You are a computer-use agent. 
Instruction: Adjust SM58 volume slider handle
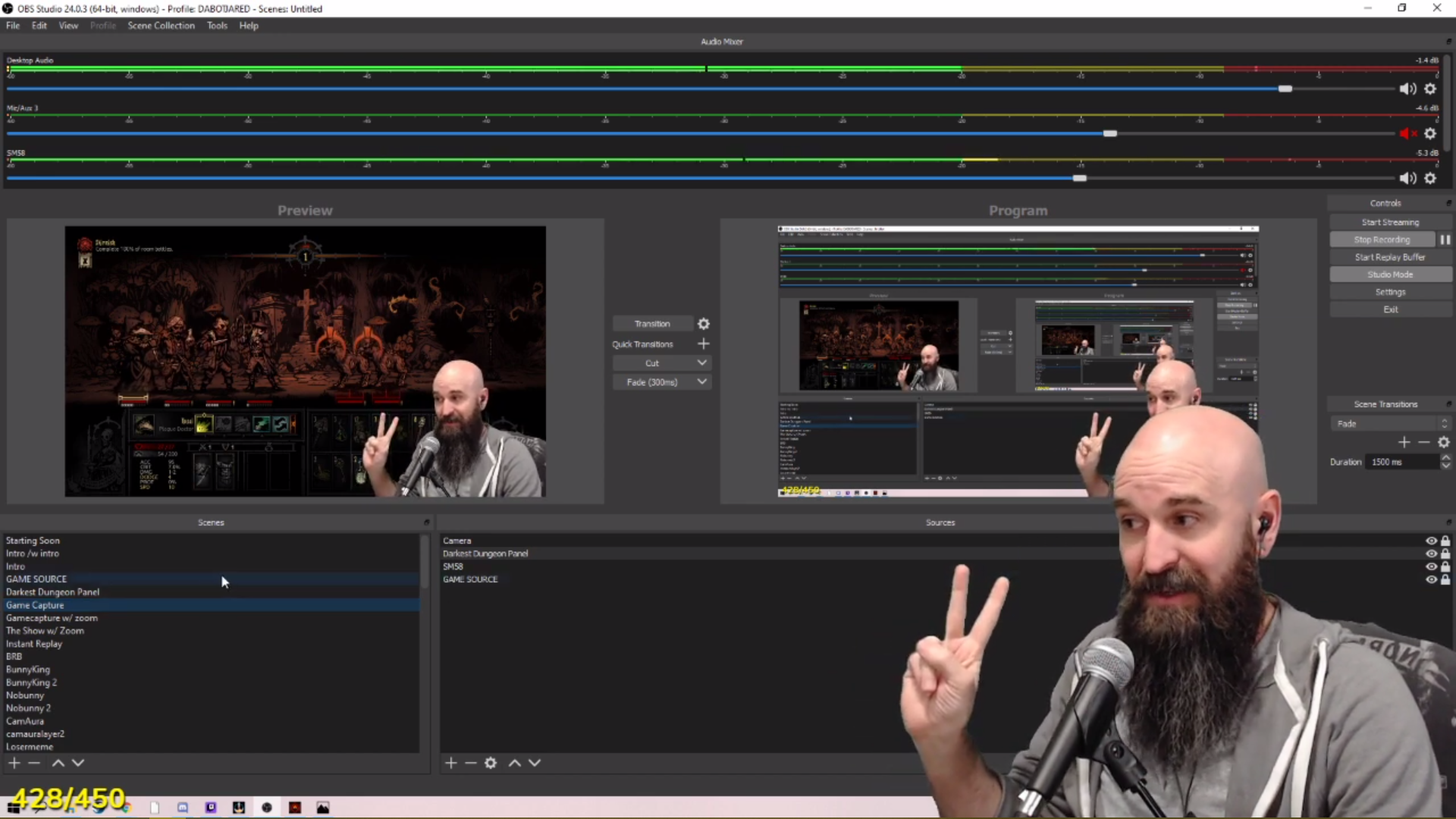[x=1080, y=178]
